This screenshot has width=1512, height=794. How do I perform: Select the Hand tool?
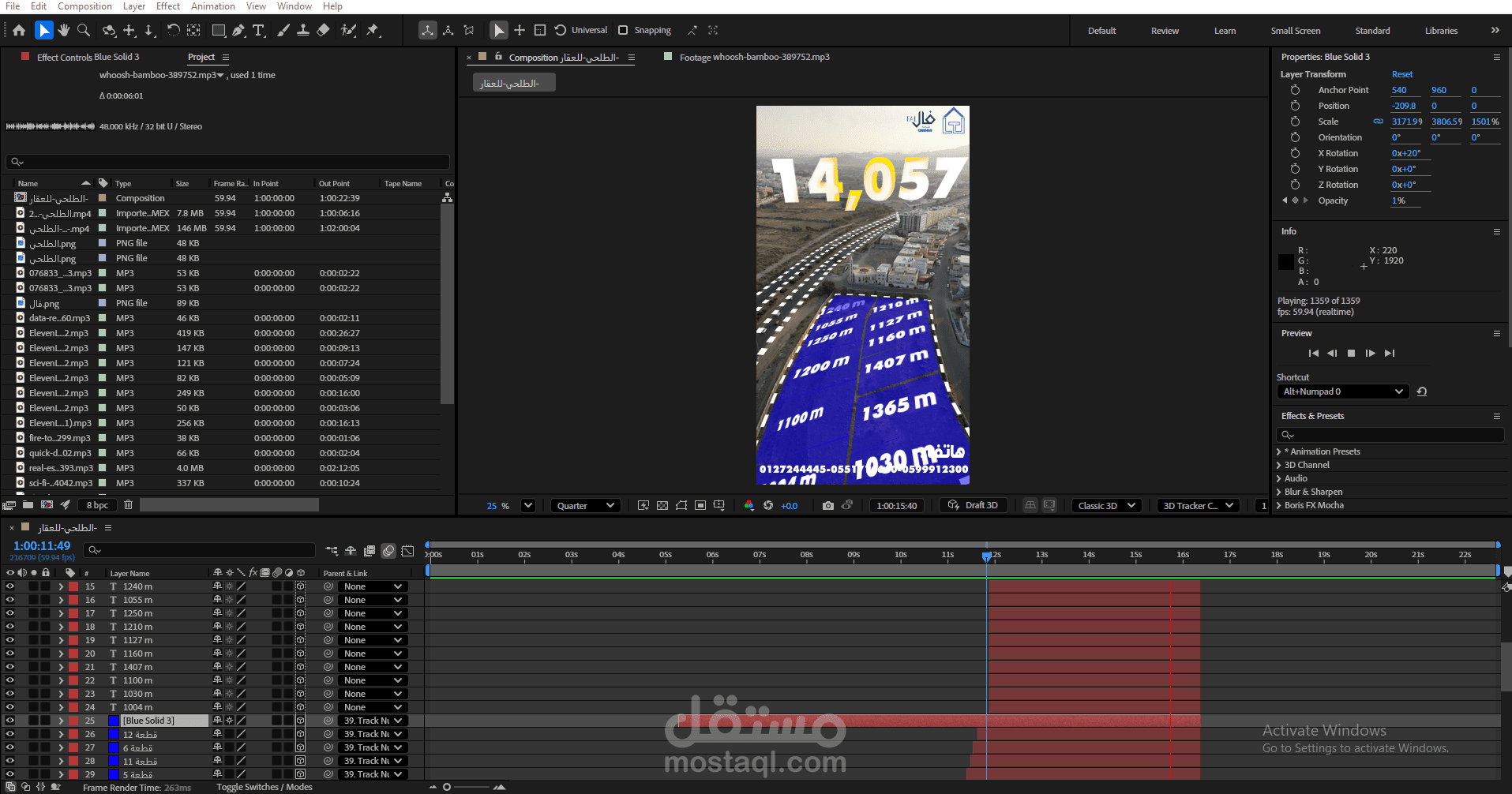(64, 31)
